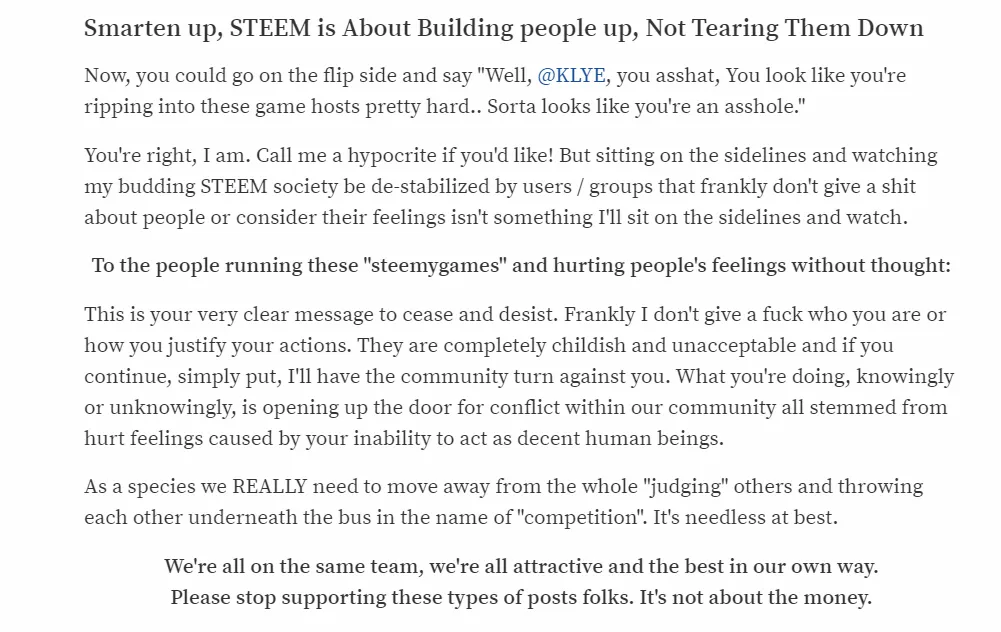Click the paragraph starting with 'This is your very clear'
The width and height of the screenshot is (1001, 632).
(x=519, y=377)
